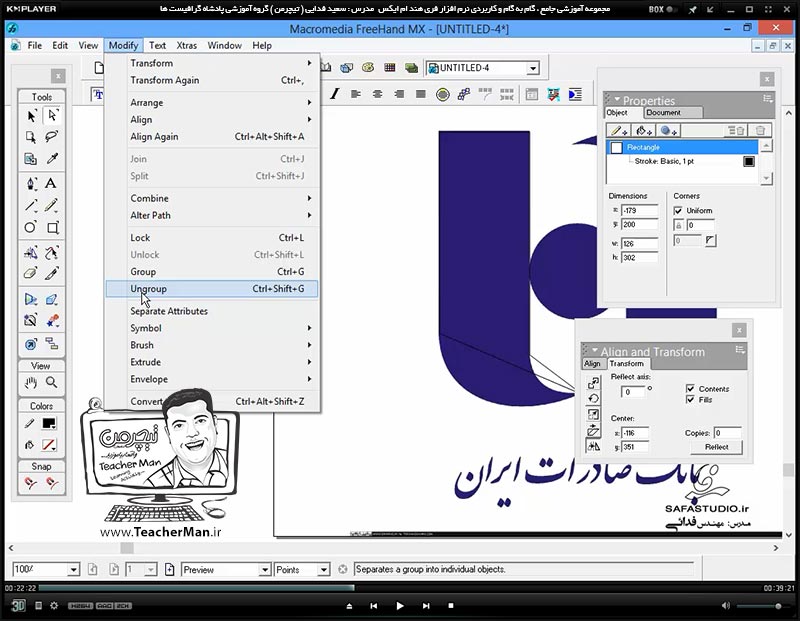Screen dimensions: 800x621
Task: Select the Subselect tool
Action: pos(52,116)
